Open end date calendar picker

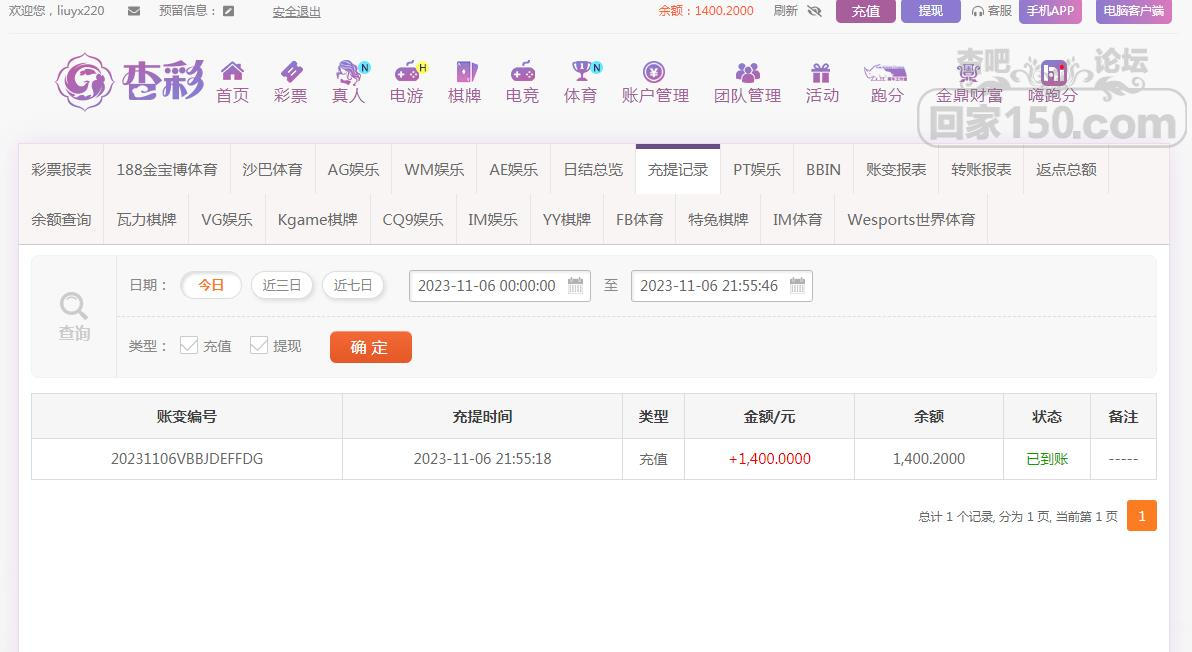pos(797,286)
